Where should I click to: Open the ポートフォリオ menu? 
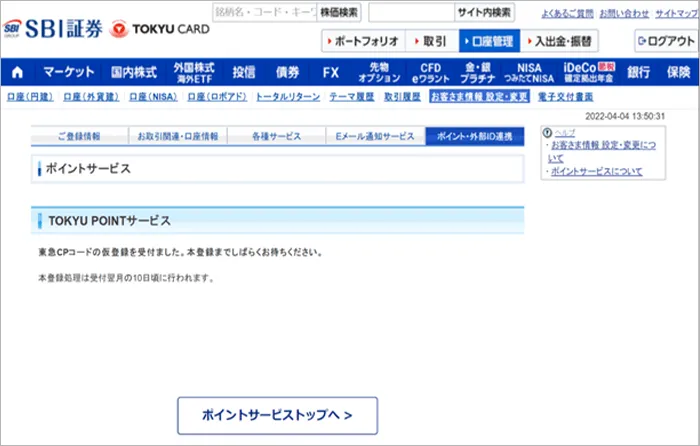click(x=362, y=41)
